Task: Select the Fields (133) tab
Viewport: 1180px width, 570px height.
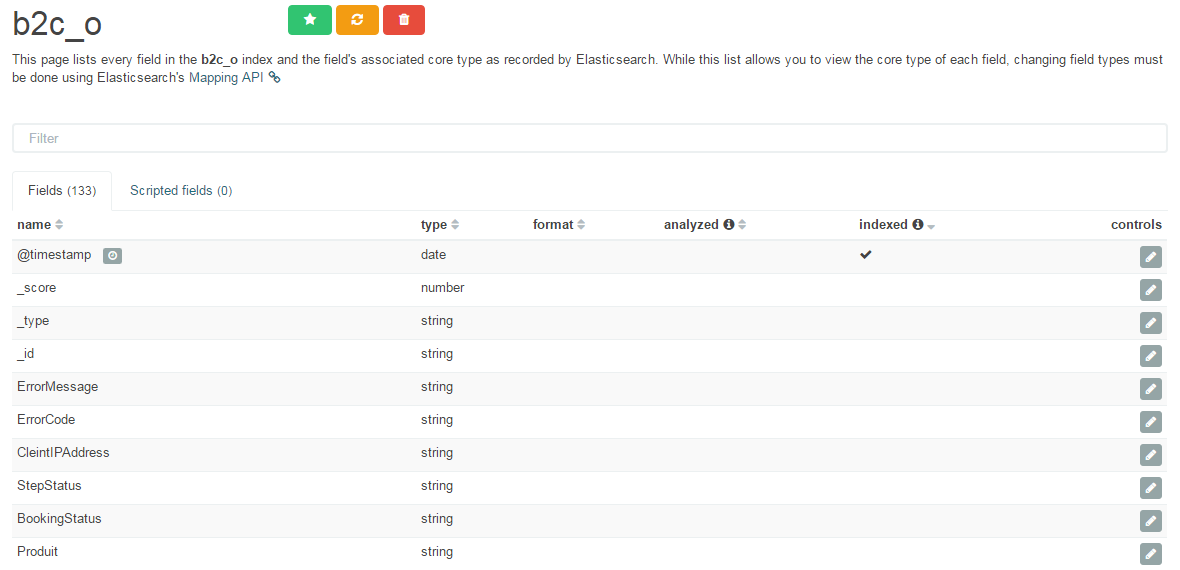Action: 62,190
